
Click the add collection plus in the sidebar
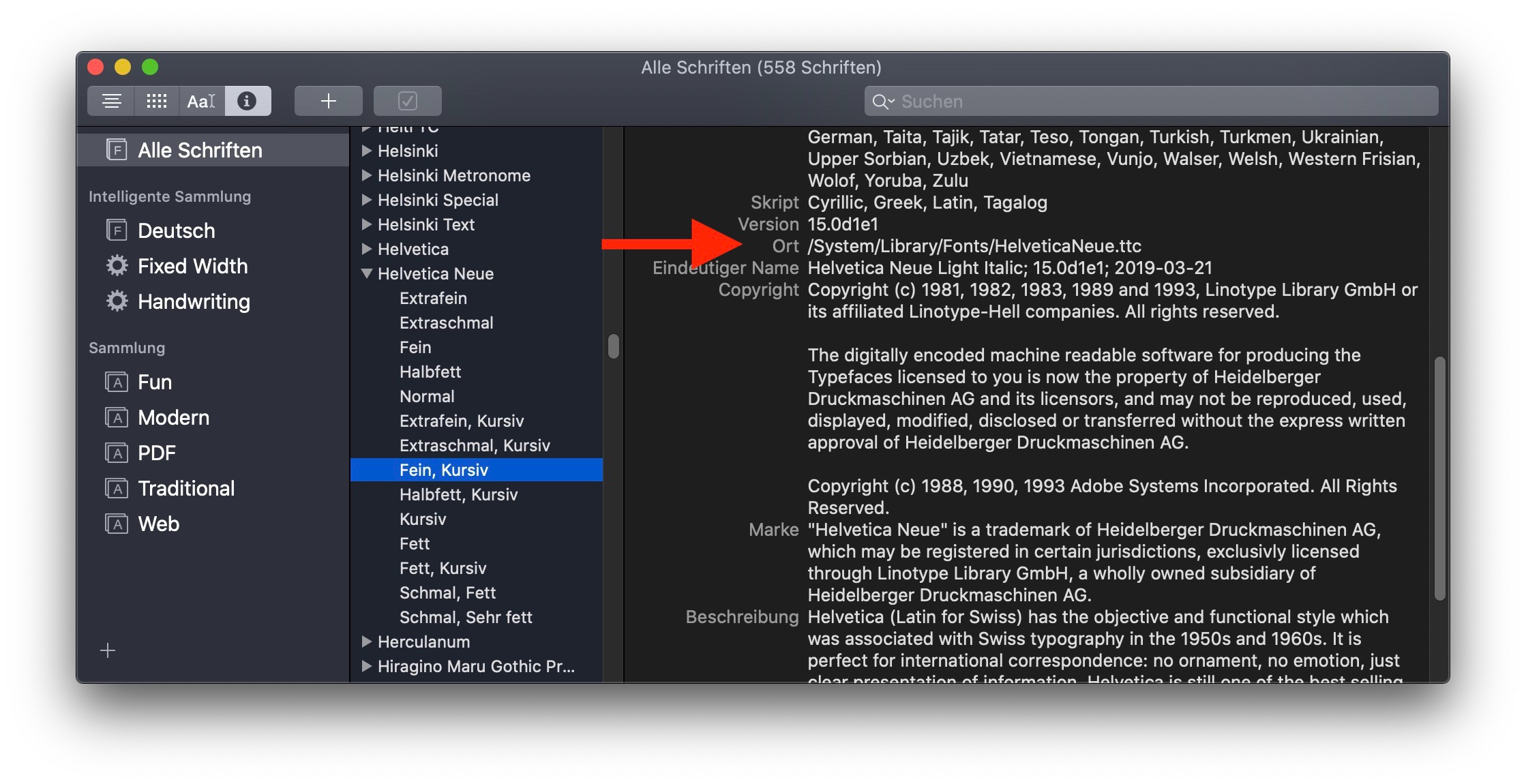point(108,650)
